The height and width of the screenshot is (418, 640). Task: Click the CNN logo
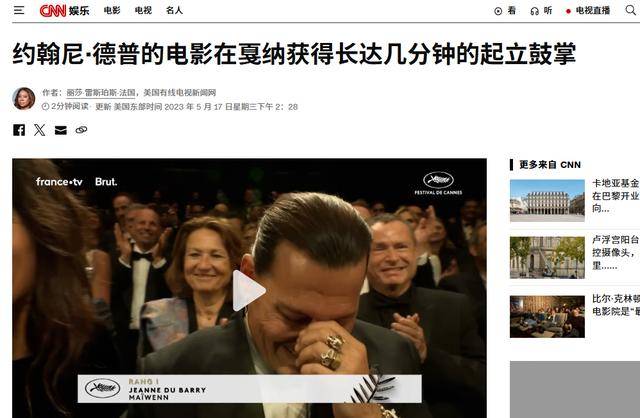click(x=53, y=11)
